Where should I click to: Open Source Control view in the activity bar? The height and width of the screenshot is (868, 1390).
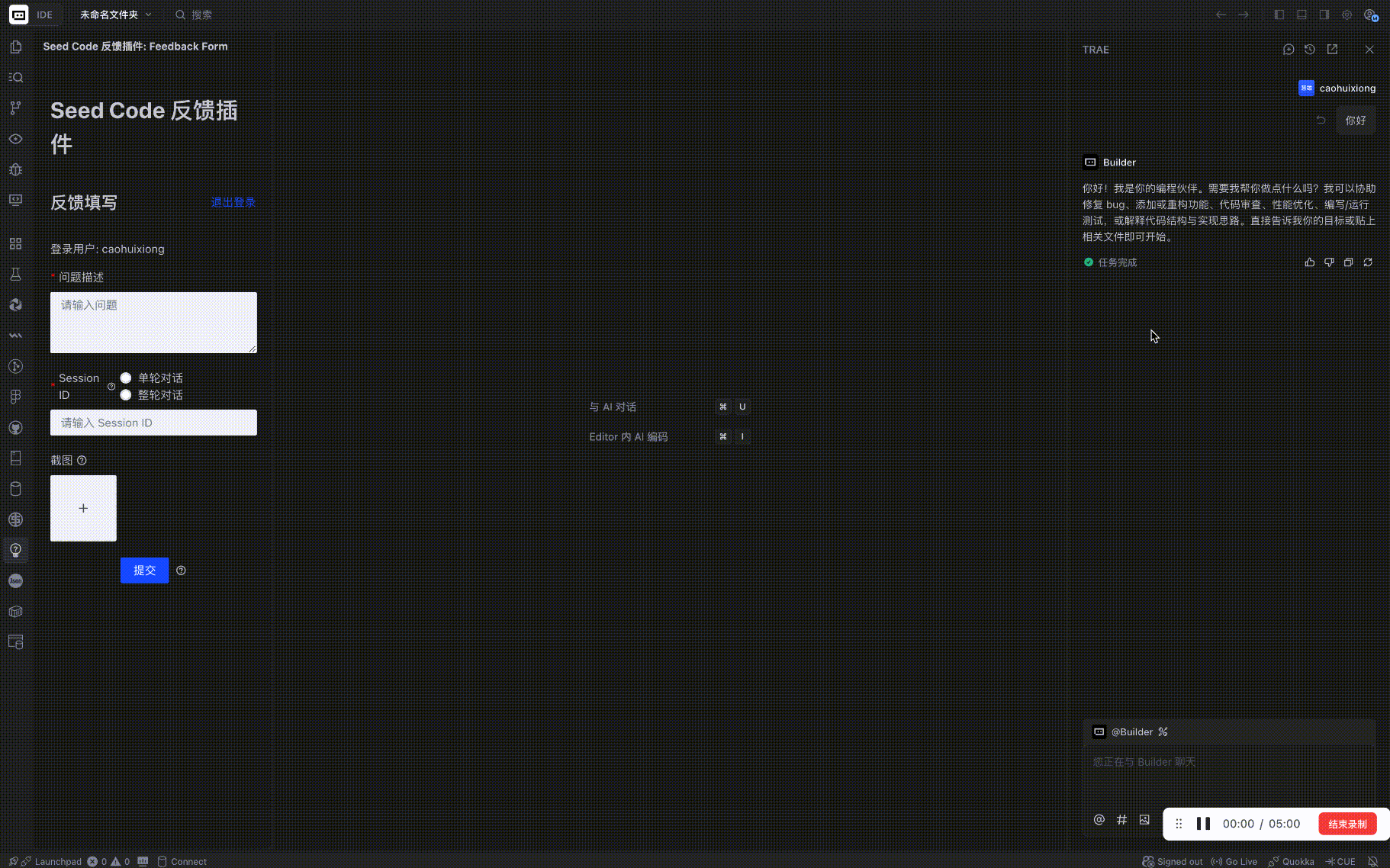coord(15,108)
